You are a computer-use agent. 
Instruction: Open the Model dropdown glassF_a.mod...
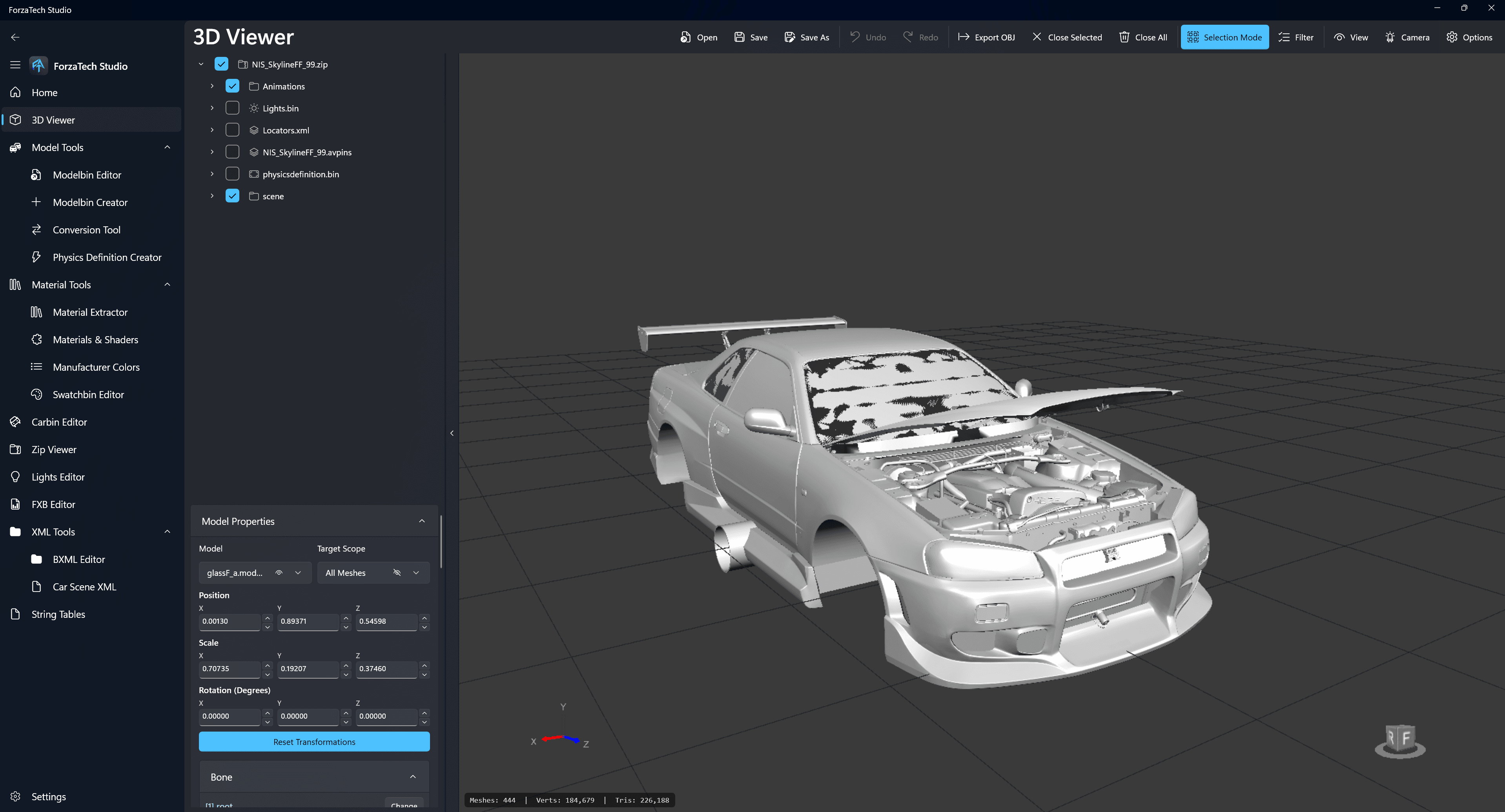[x=255, y=572]
